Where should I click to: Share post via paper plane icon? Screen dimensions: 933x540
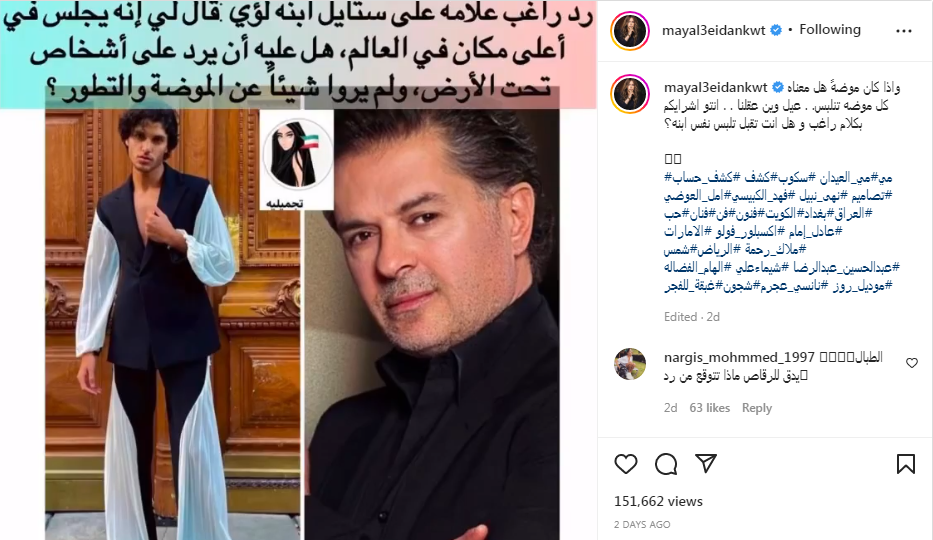(706, 463)
